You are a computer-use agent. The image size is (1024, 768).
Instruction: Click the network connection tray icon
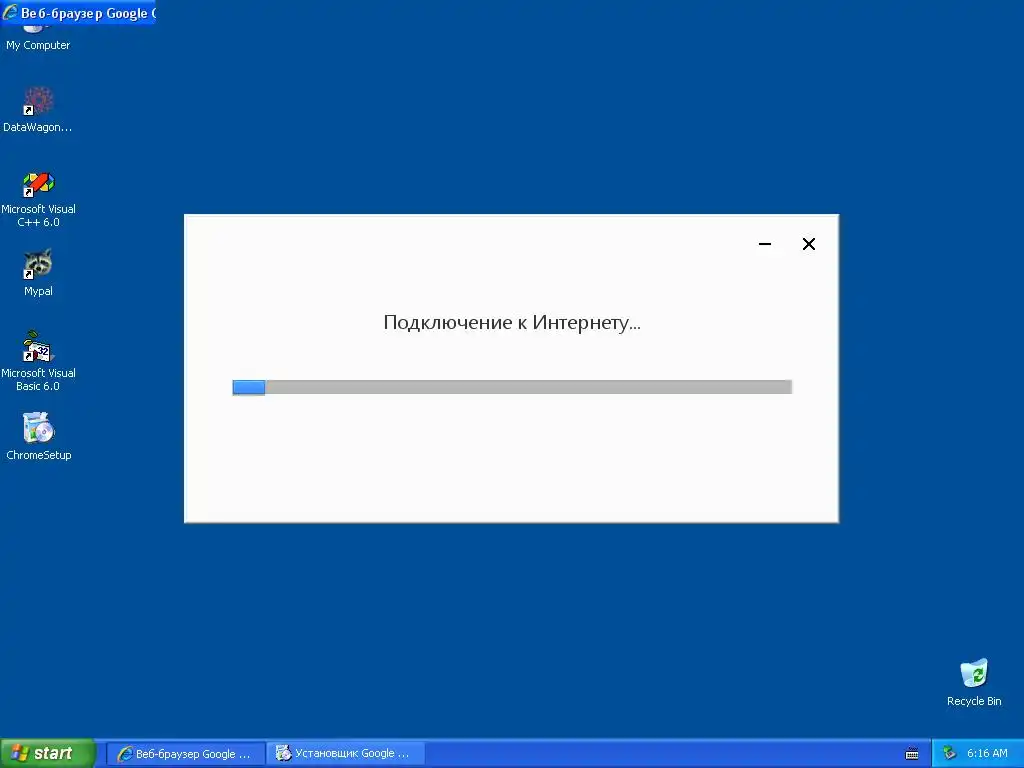click(x=949, y=754)
